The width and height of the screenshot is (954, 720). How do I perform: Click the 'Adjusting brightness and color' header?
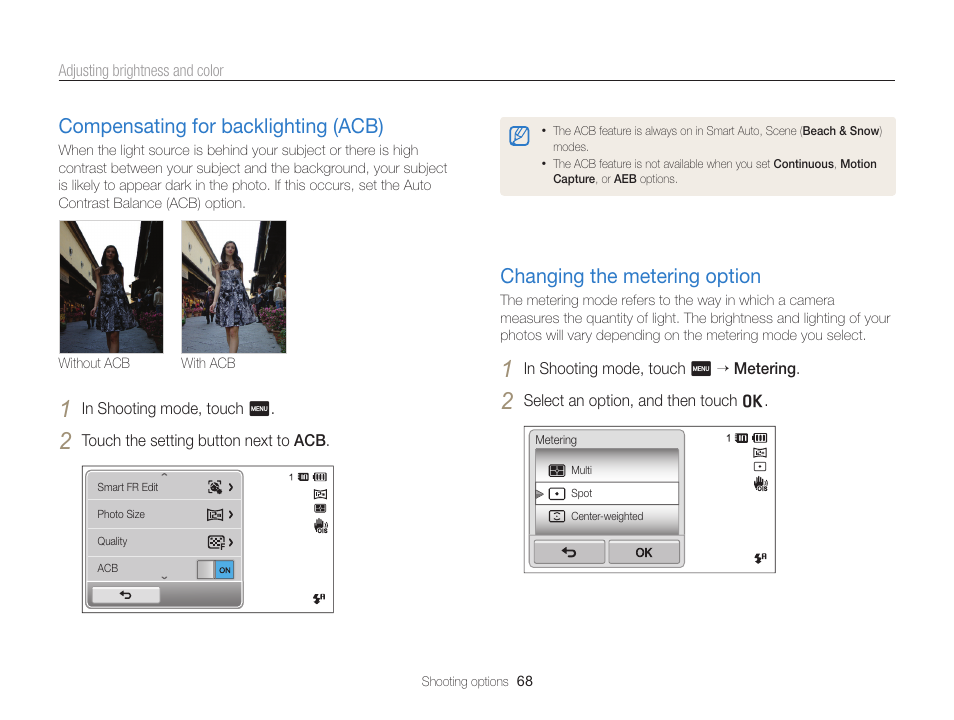141,71
